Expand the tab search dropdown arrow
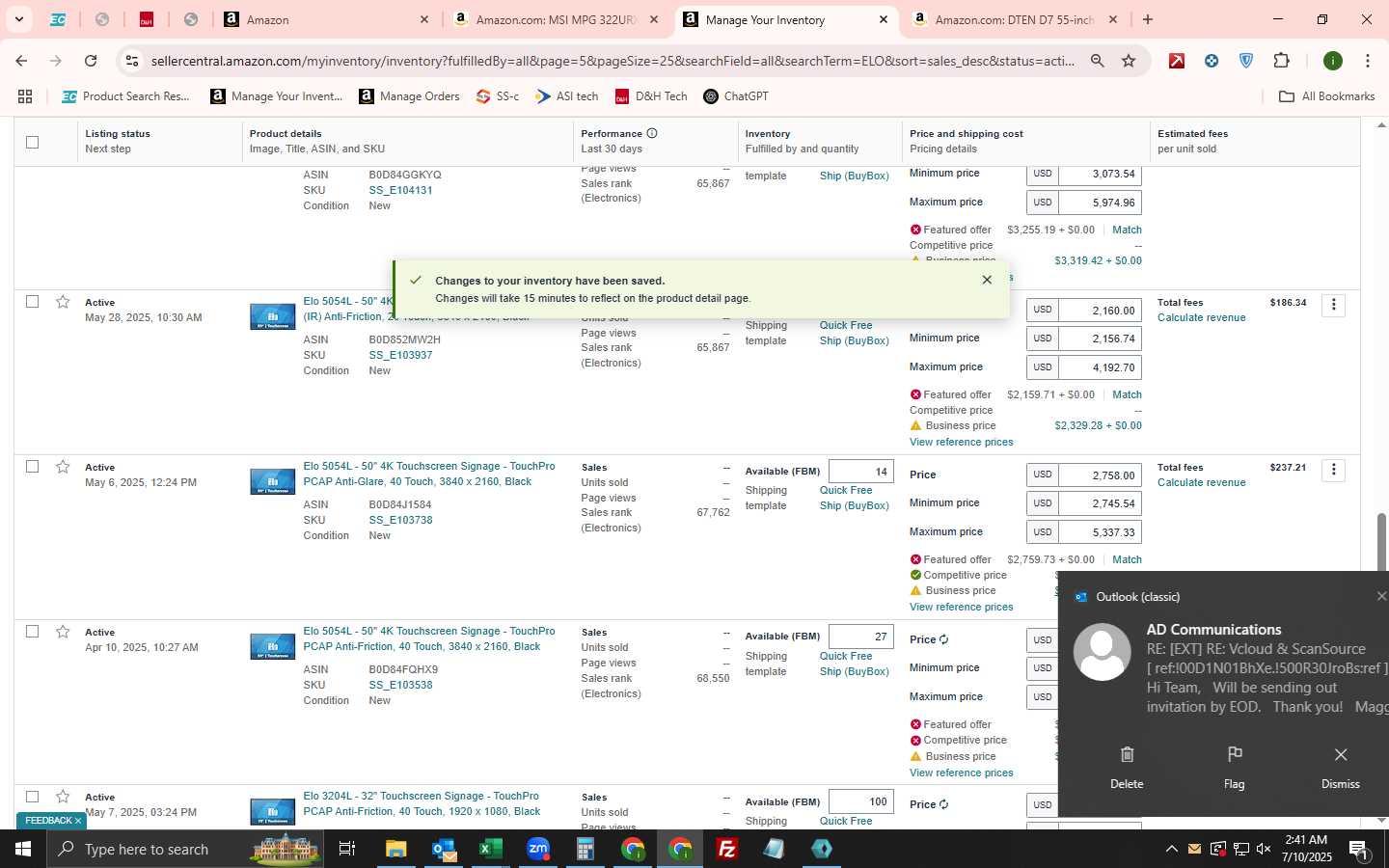 (x=18, y=19)
